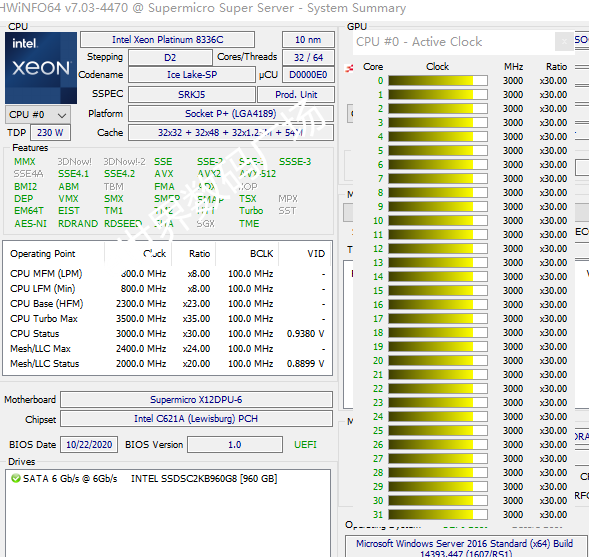This screenshot has width=589, height=557.
Task: Click the SRKJ5 SSPEC field
Action: pyautogui.click(x=192, y=94)
